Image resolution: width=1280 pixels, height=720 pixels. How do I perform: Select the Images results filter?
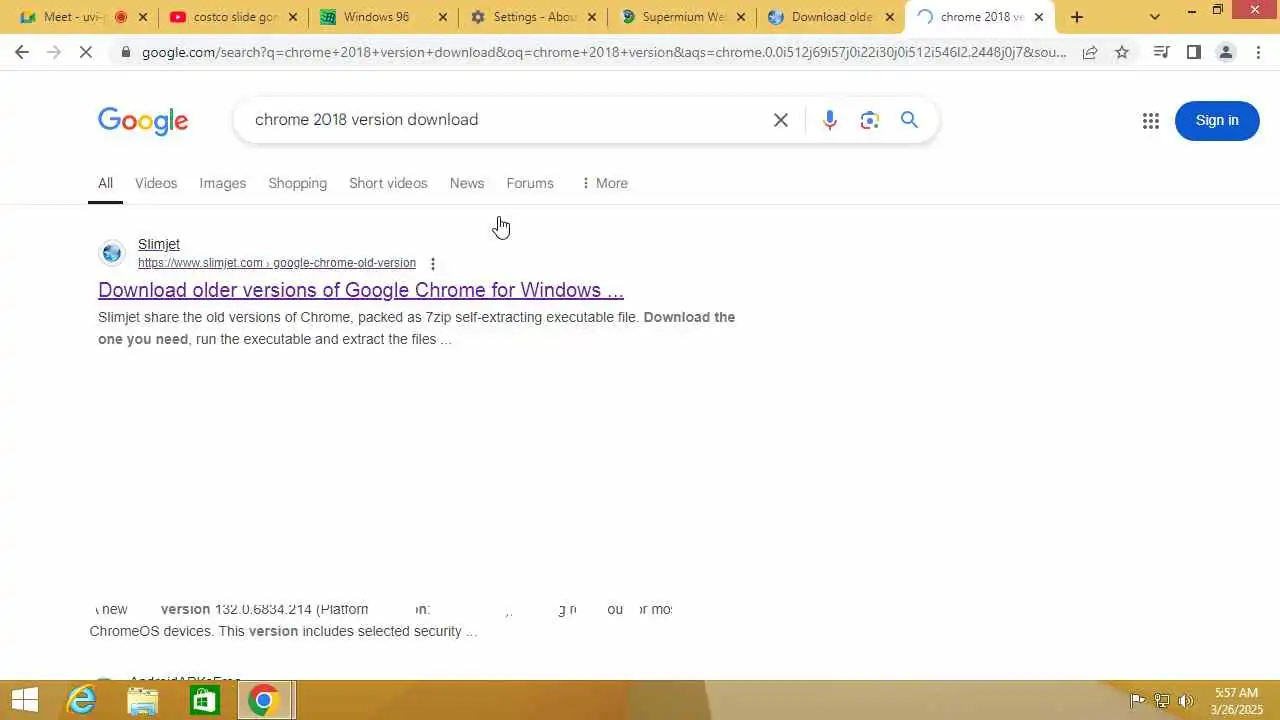pyautogui.click(x=222, y=183)
